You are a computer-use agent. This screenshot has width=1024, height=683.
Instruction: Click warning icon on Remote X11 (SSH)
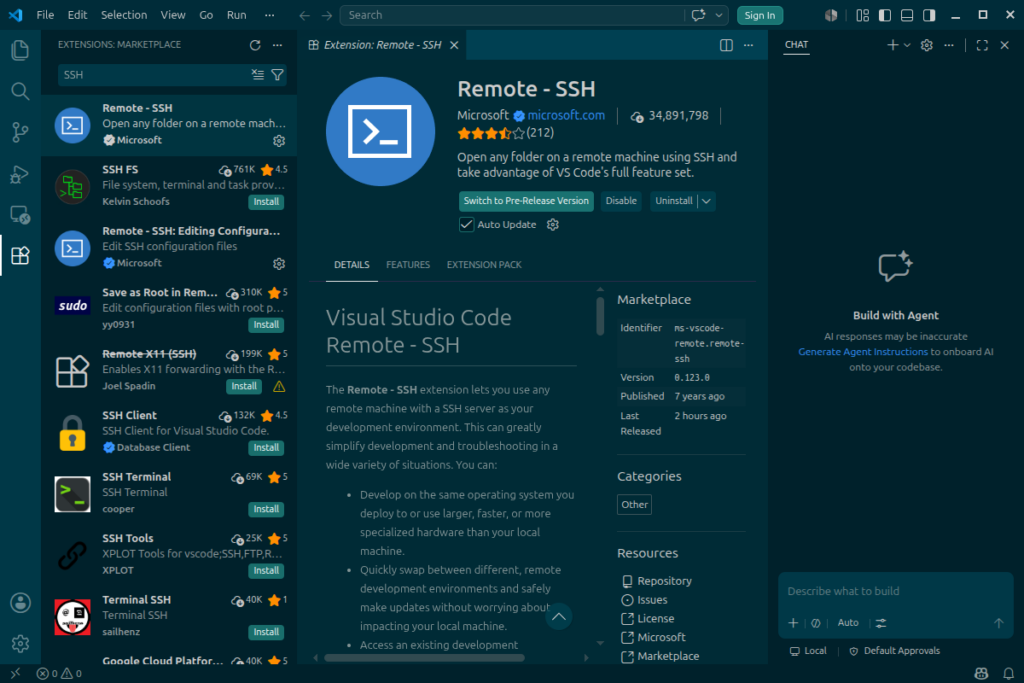[x=279, y=387]
